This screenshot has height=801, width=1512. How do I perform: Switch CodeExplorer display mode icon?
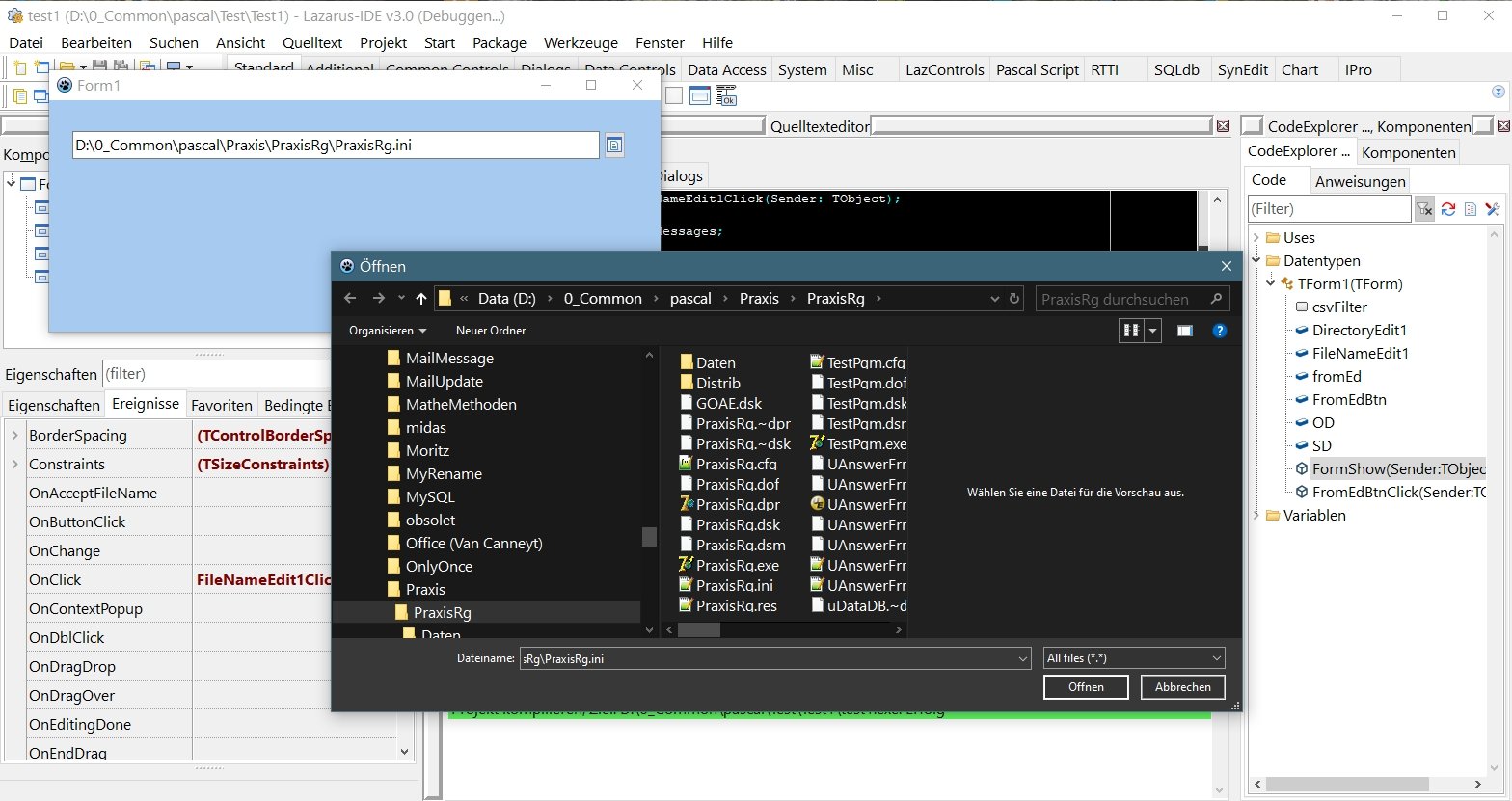tap(1471, 209)
